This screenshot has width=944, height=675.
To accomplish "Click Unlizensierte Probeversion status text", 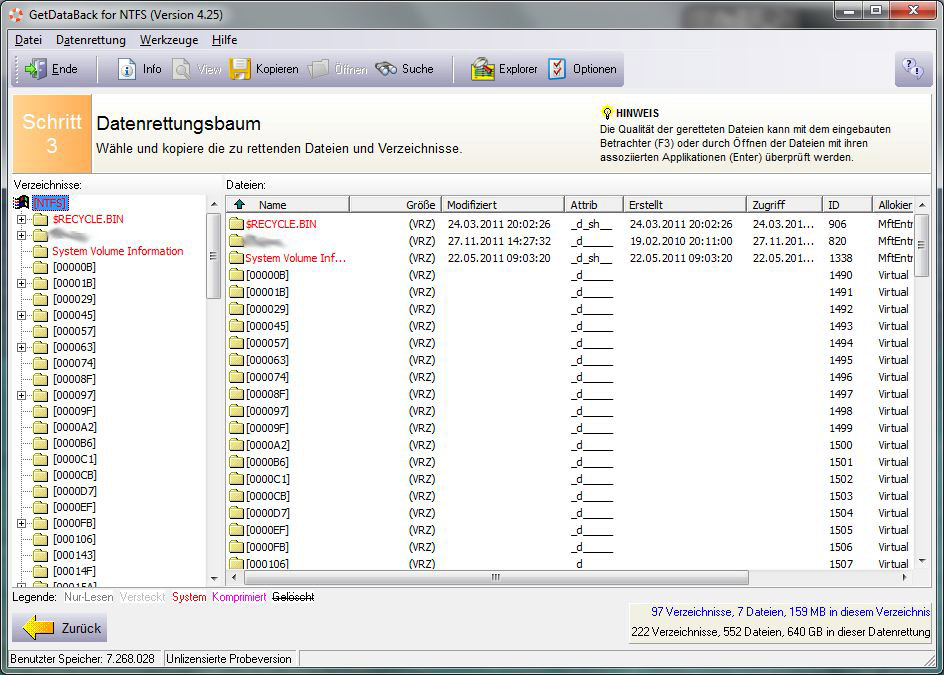I will (x=229, y=659).
